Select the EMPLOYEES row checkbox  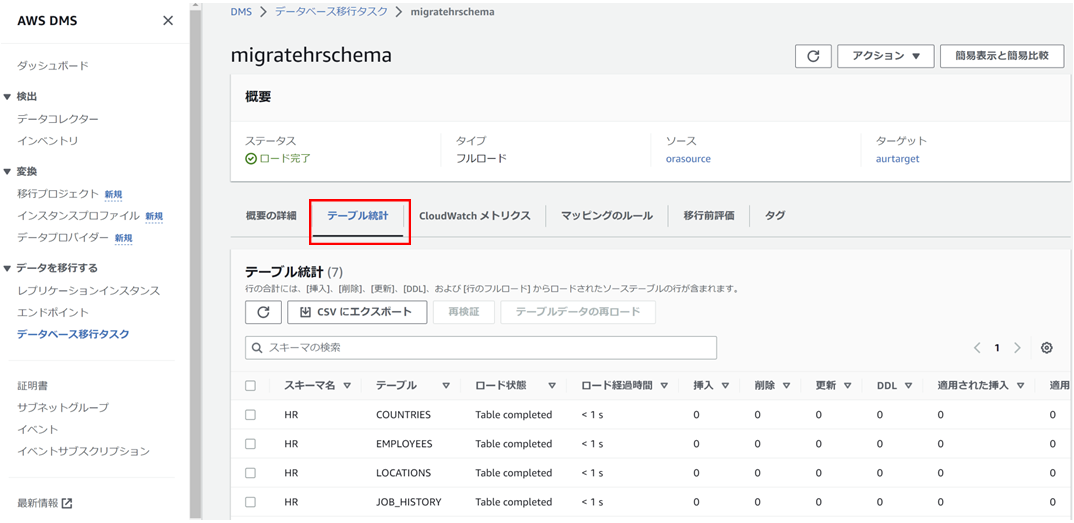pyautogui.click(x=250, y=444)
